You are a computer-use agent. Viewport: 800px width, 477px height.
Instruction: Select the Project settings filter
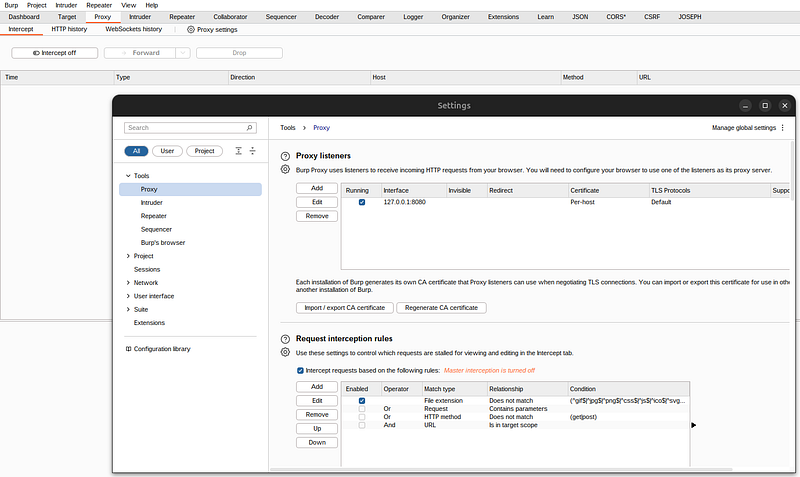pos(205,151)
